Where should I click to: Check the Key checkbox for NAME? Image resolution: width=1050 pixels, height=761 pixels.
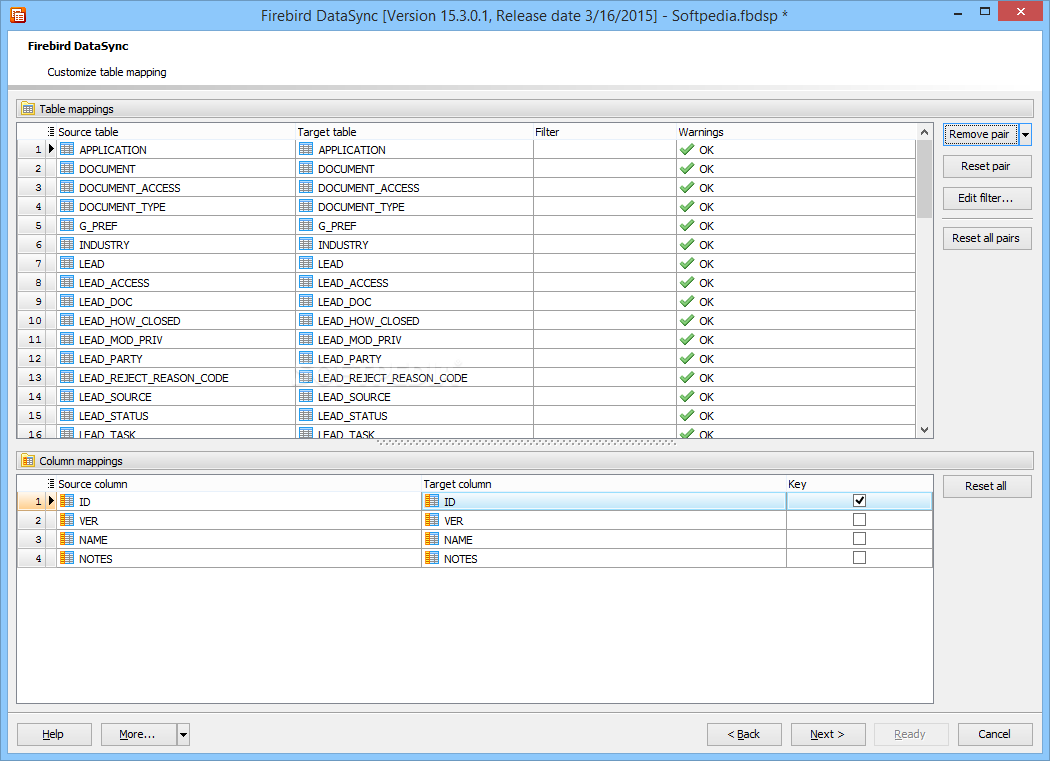[x=859, y=539]
